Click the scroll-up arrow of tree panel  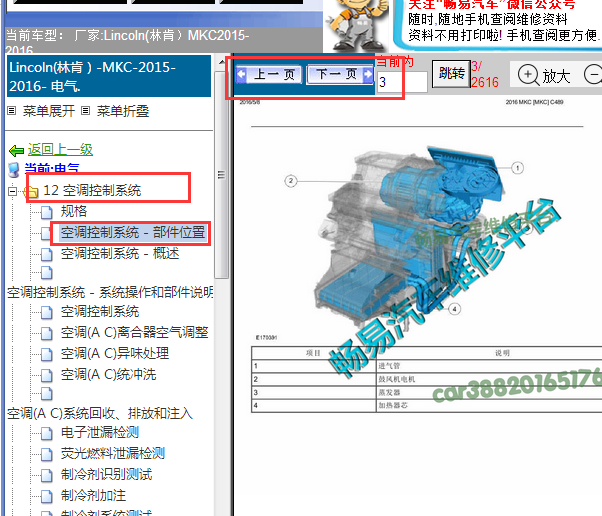222,63
